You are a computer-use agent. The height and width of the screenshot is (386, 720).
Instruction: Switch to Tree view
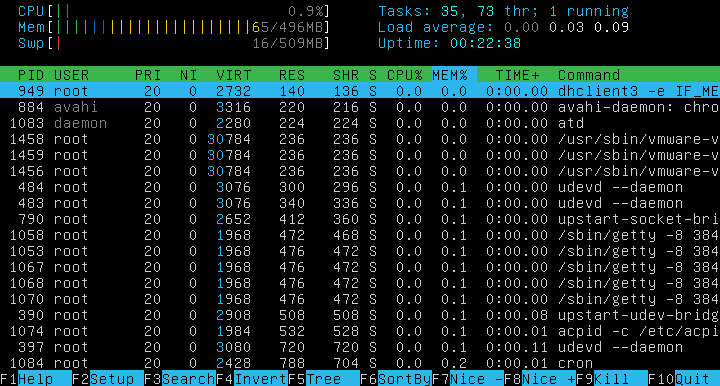(333, 379)
